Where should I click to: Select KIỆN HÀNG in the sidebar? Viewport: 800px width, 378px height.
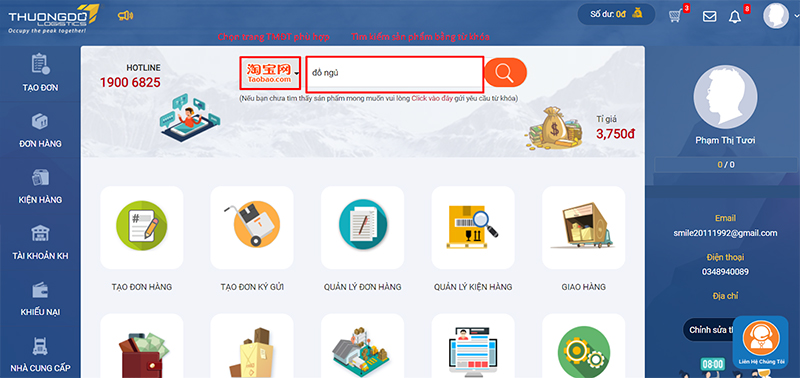tap(40, 186)
